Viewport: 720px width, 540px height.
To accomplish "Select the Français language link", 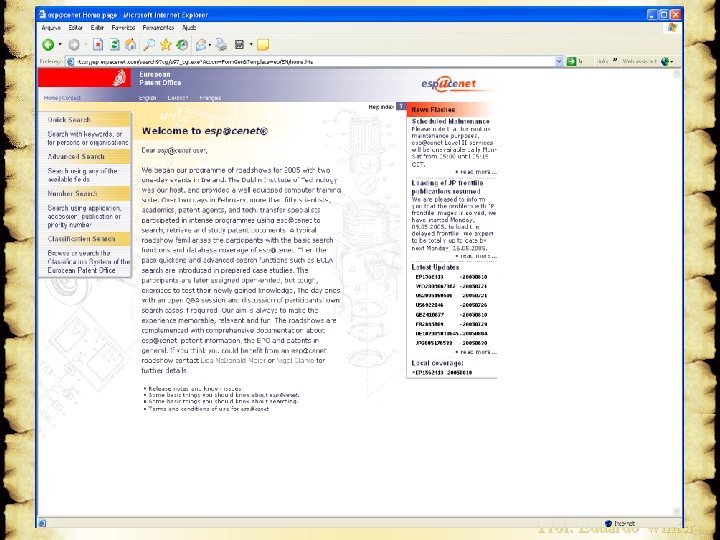I will coord(210,98).
